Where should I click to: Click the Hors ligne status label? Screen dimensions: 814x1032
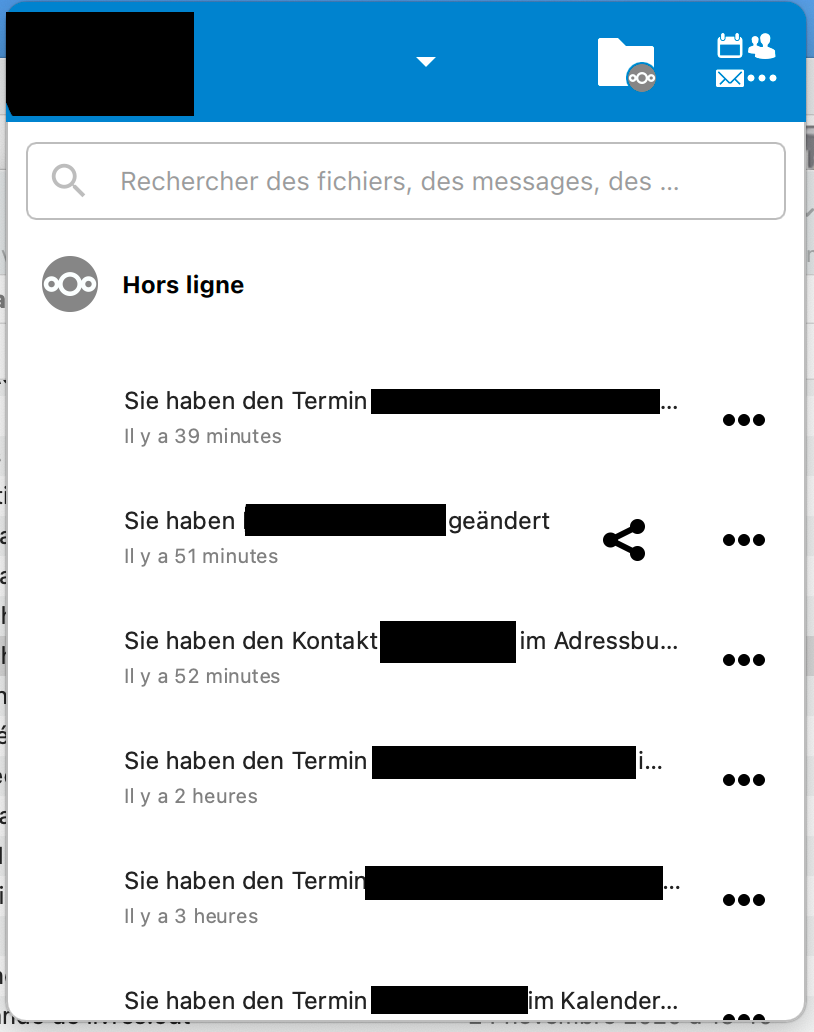pos(183,285)
